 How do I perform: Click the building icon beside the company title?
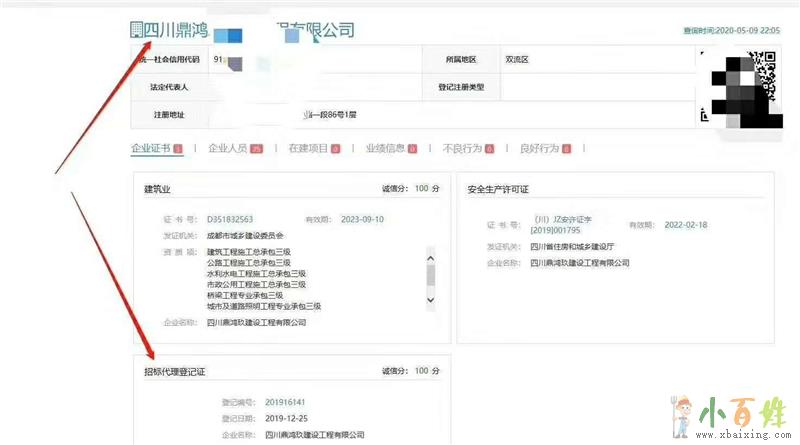click(x=136, y=30)
